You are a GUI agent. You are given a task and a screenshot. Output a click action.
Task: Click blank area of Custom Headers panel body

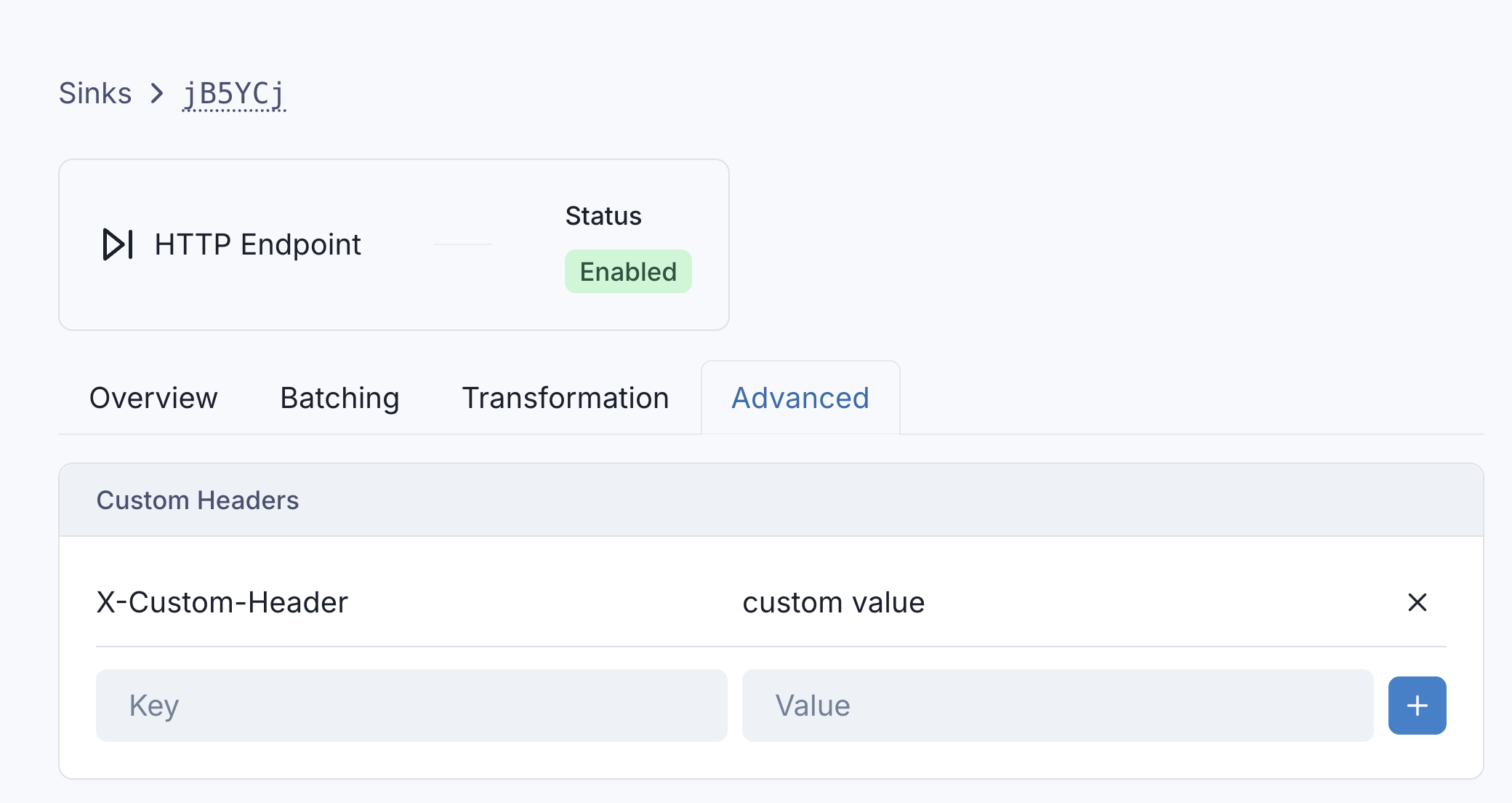pyautogui.click(x=771, y=761)
